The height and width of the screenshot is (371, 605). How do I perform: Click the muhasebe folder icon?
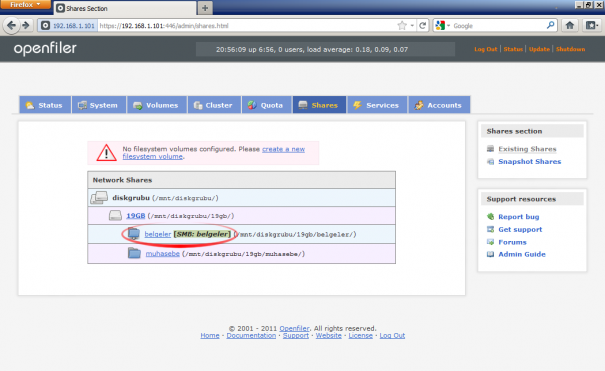134,253
